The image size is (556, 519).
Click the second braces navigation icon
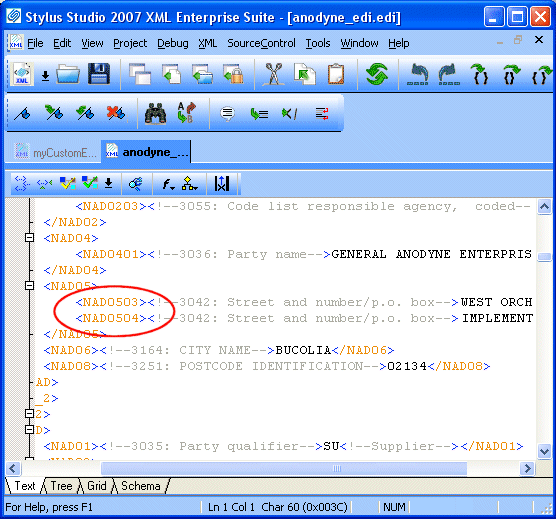tap(511, 74)
